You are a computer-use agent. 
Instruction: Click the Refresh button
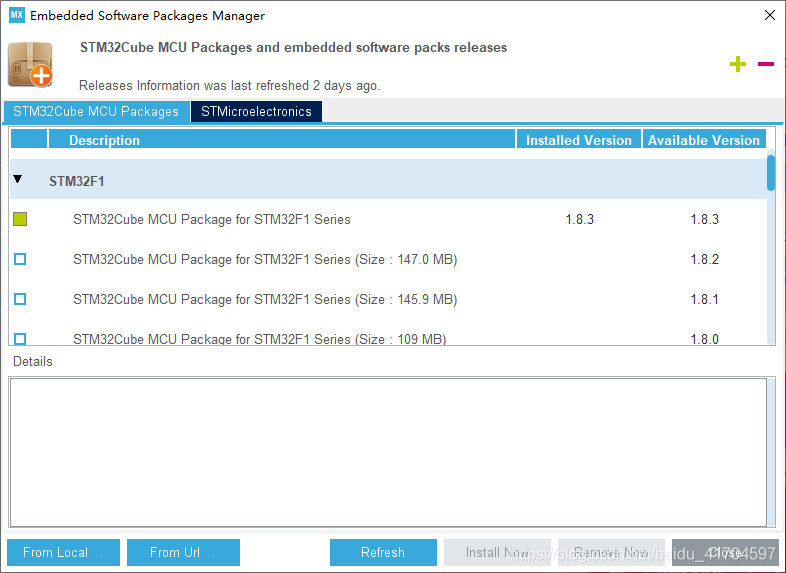coord(383,552)
